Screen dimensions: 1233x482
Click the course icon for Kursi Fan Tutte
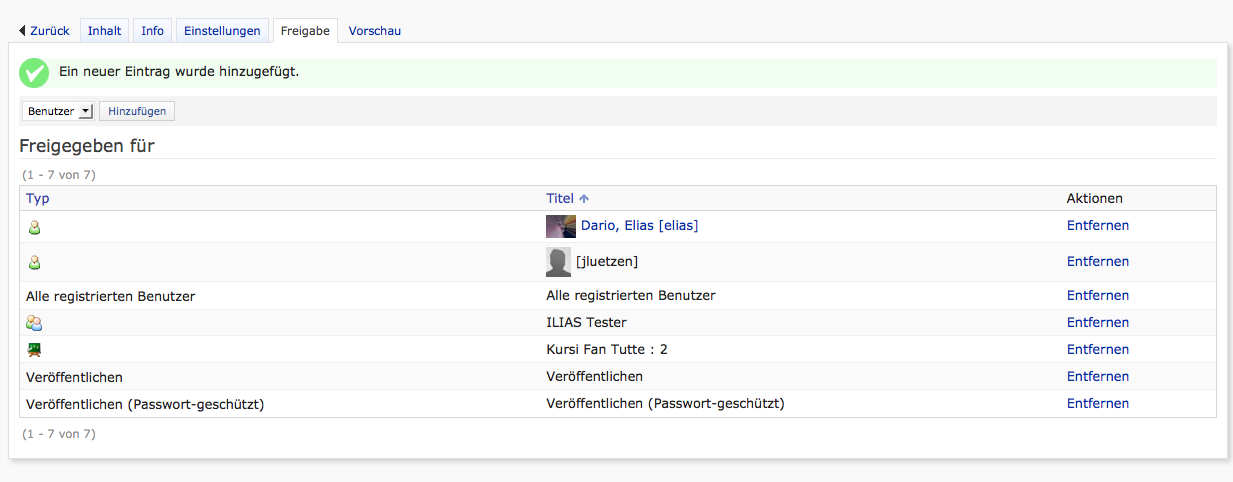(34, 350)
